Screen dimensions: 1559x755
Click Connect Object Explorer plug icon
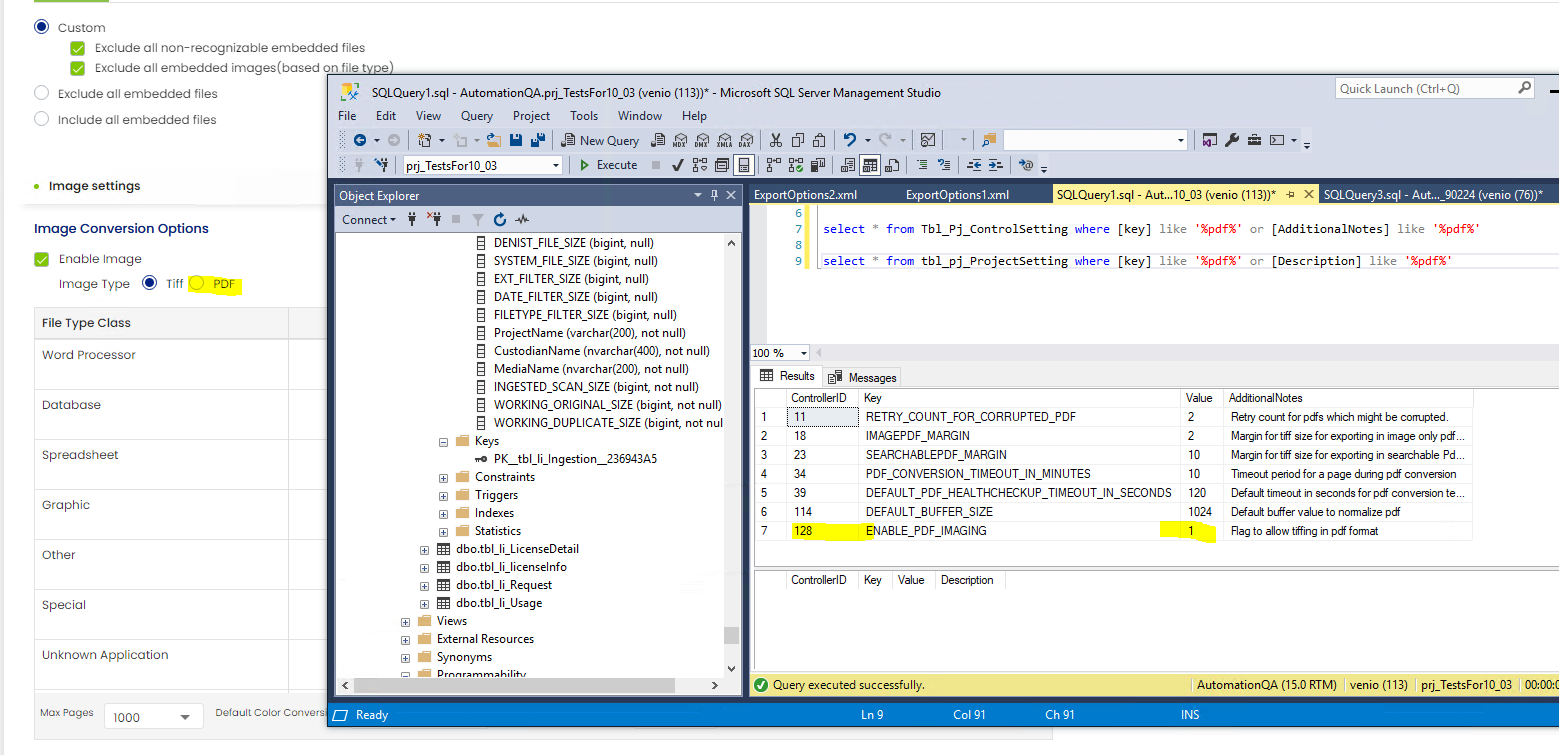click(412, 219)
